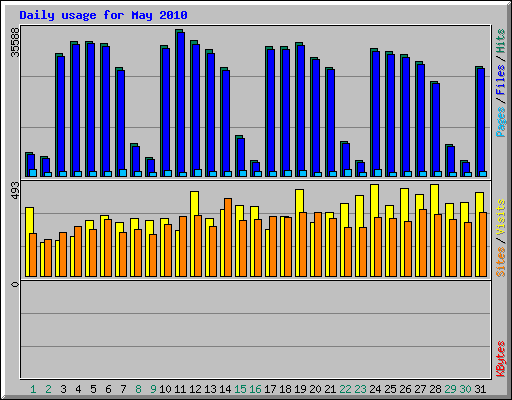The image size is (512, 400).
Task: Click the tallest blue Files bar for day 11
Action: [181, 103]
